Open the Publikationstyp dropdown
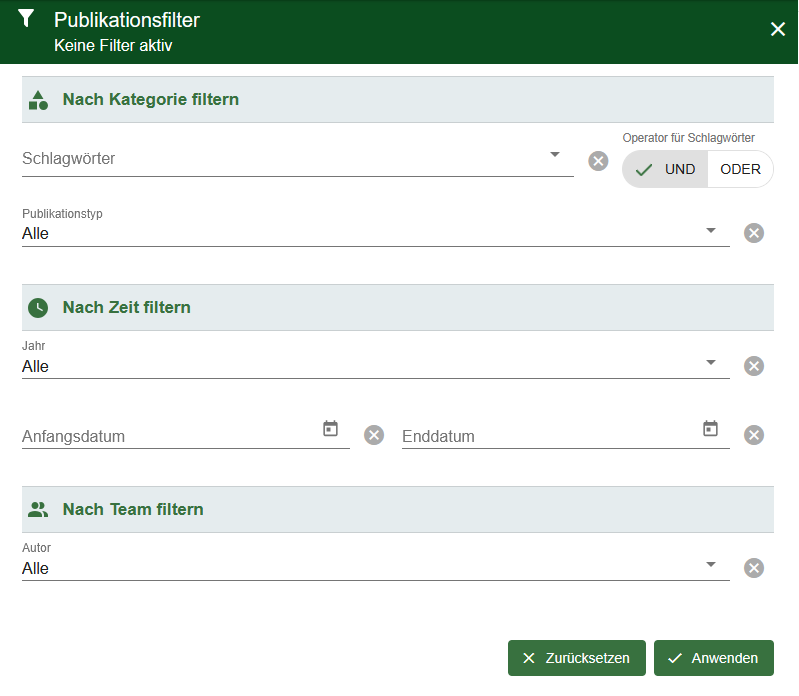Image resolution: width=799 pixels, height=696 pixels. tap(710, 230)
